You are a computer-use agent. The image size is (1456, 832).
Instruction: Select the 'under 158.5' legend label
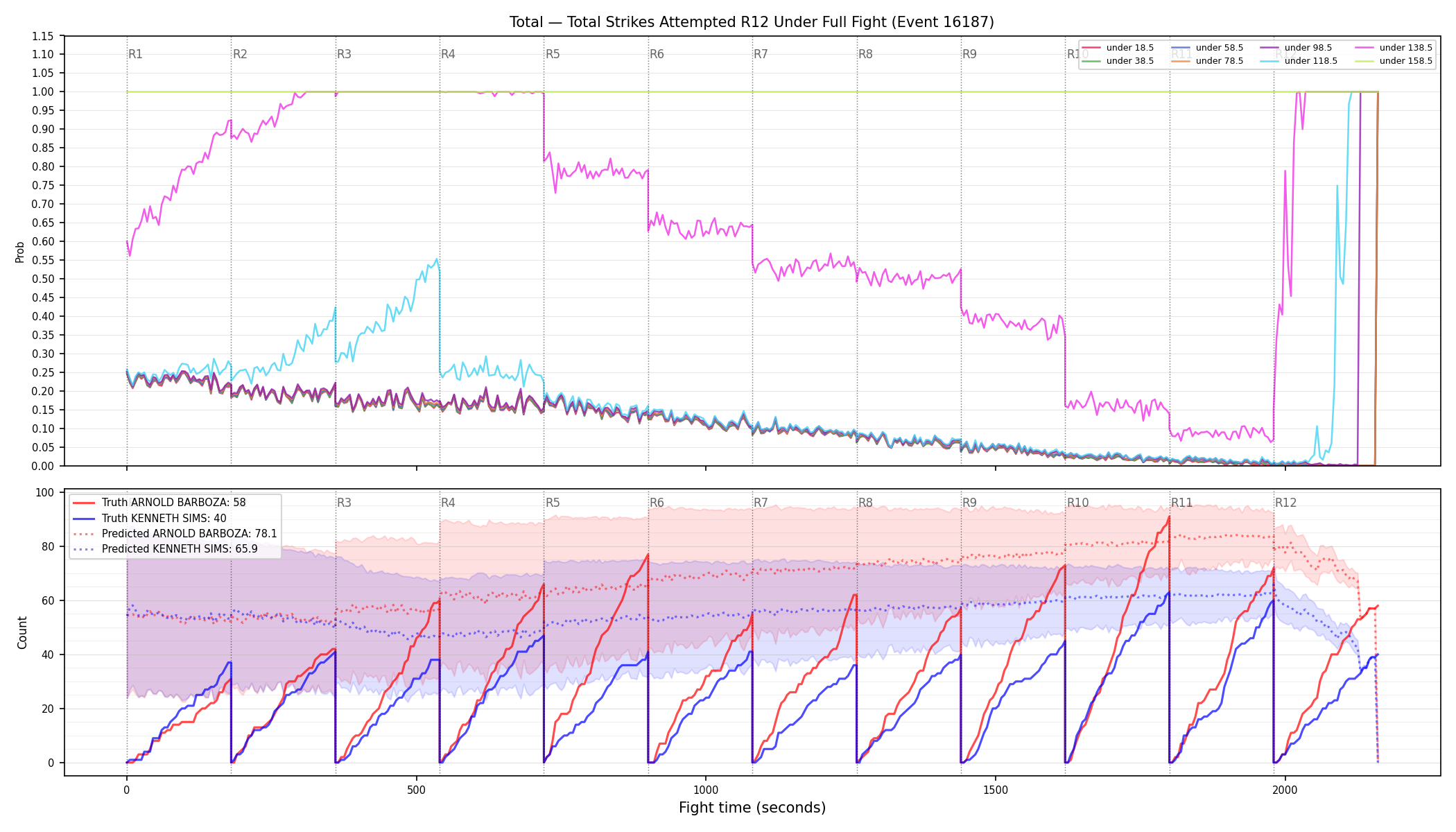pos(1406,61)
